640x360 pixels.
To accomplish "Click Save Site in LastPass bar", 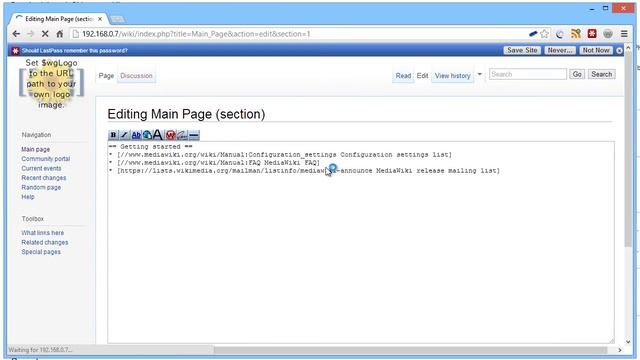I will pyautogui.click(x=522, y=50).
